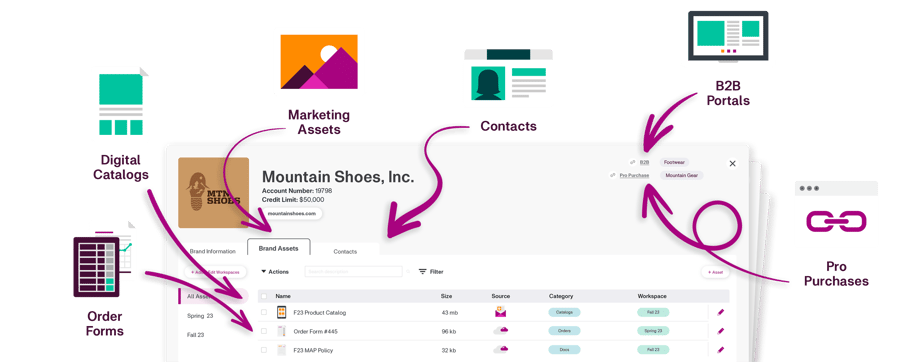Follow the Pro Purchase link

(x=634, y=175)
